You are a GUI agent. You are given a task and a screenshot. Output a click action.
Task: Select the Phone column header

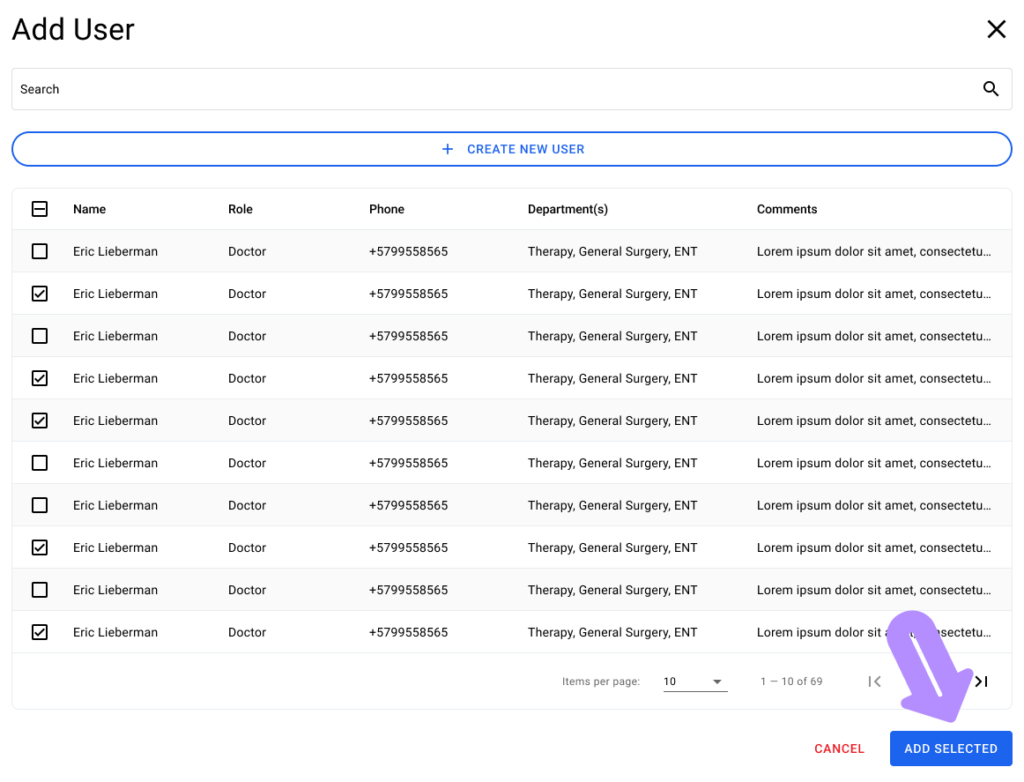tap(386, 209)
